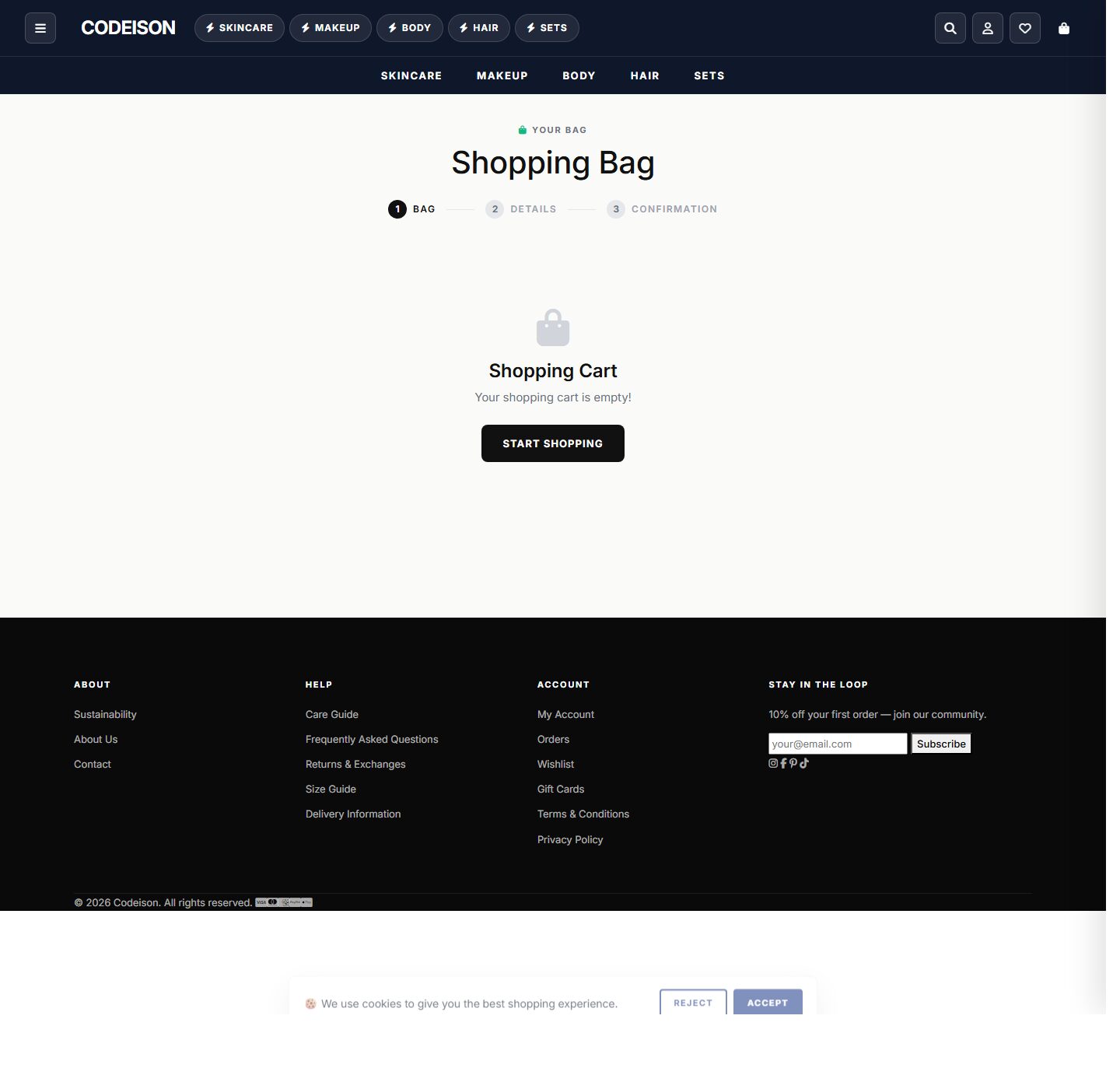1120x1089 pixels.
Task: Open the wishlist heart icon
Action: tap(1024, 28)
